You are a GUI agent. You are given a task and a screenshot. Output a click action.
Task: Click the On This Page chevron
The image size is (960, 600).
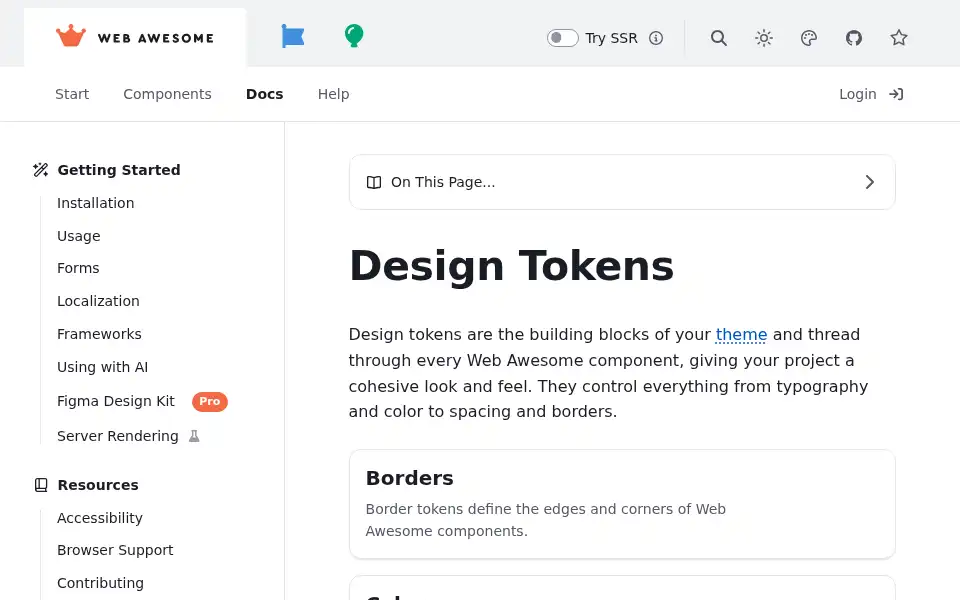[x=869, y=182]
